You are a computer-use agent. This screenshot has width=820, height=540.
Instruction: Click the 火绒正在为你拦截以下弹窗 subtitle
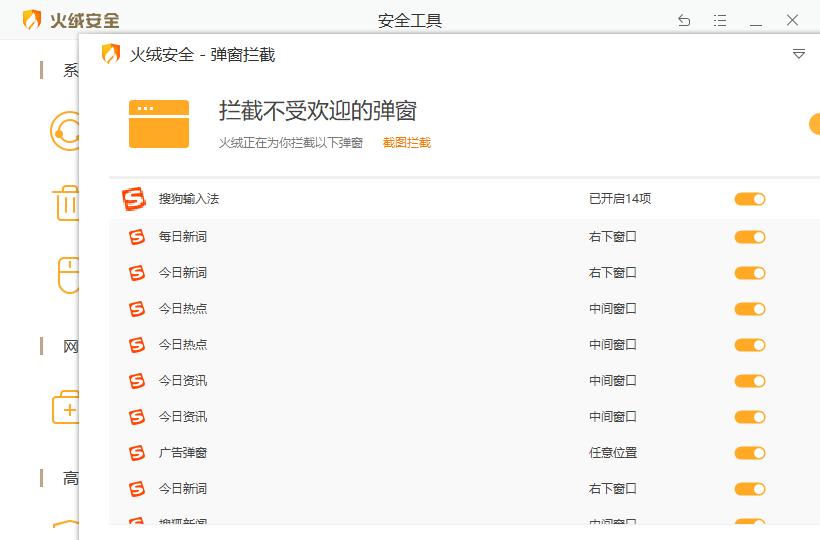pyautogui.click(x=291, y=143)
